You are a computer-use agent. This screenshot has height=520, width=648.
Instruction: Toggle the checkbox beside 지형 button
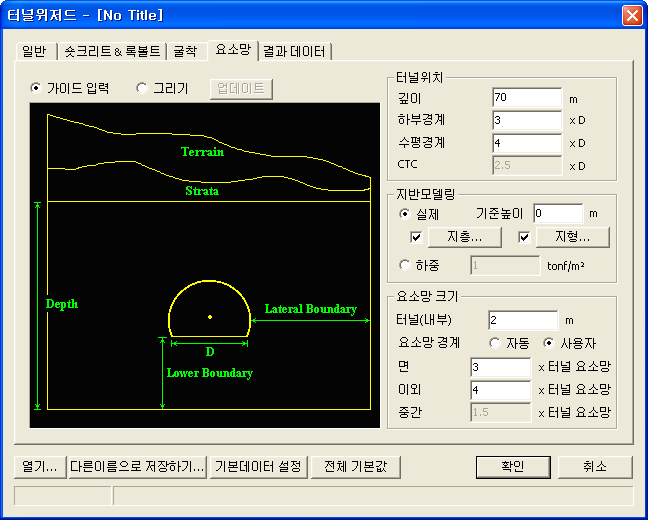coord(524,237)
